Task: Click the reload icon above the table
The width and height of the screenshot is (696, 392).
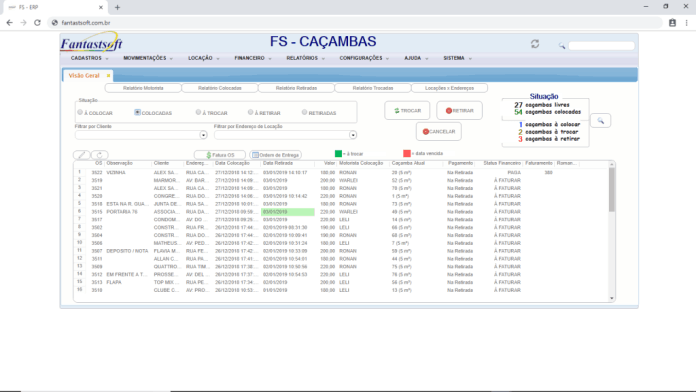Action: click(x=99, y=155)
